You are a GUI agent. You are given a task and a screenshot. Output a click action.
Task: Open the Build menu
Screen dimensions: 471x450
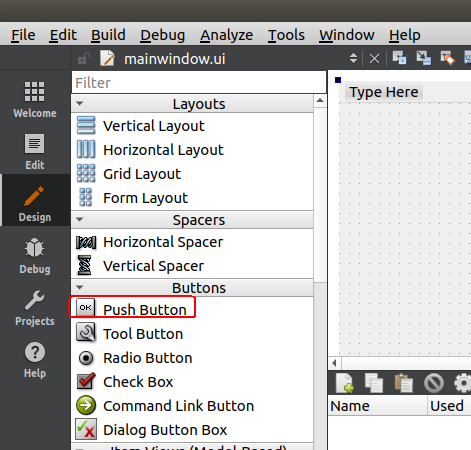(x=108, y=35)
